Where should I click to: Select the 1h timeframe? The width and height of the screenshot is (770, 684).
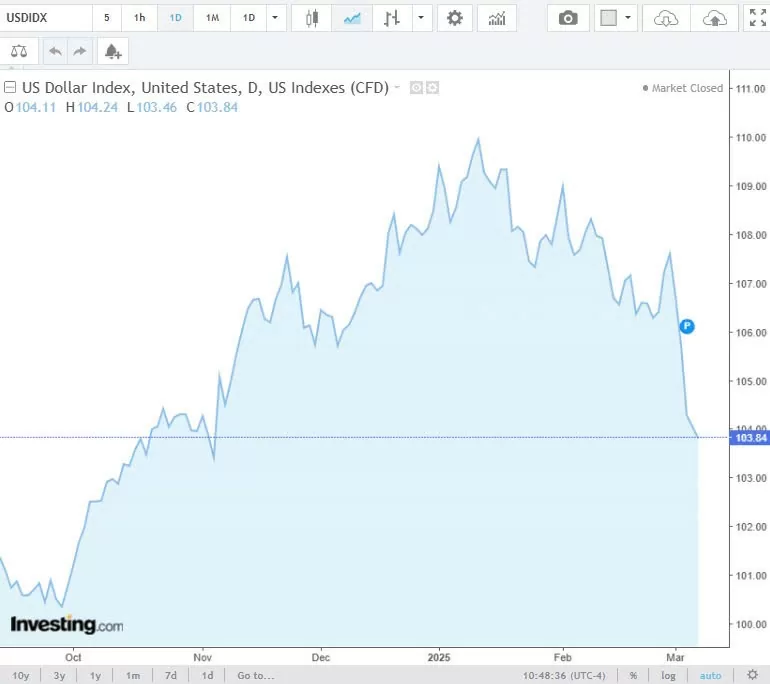[x=140, y=18]
